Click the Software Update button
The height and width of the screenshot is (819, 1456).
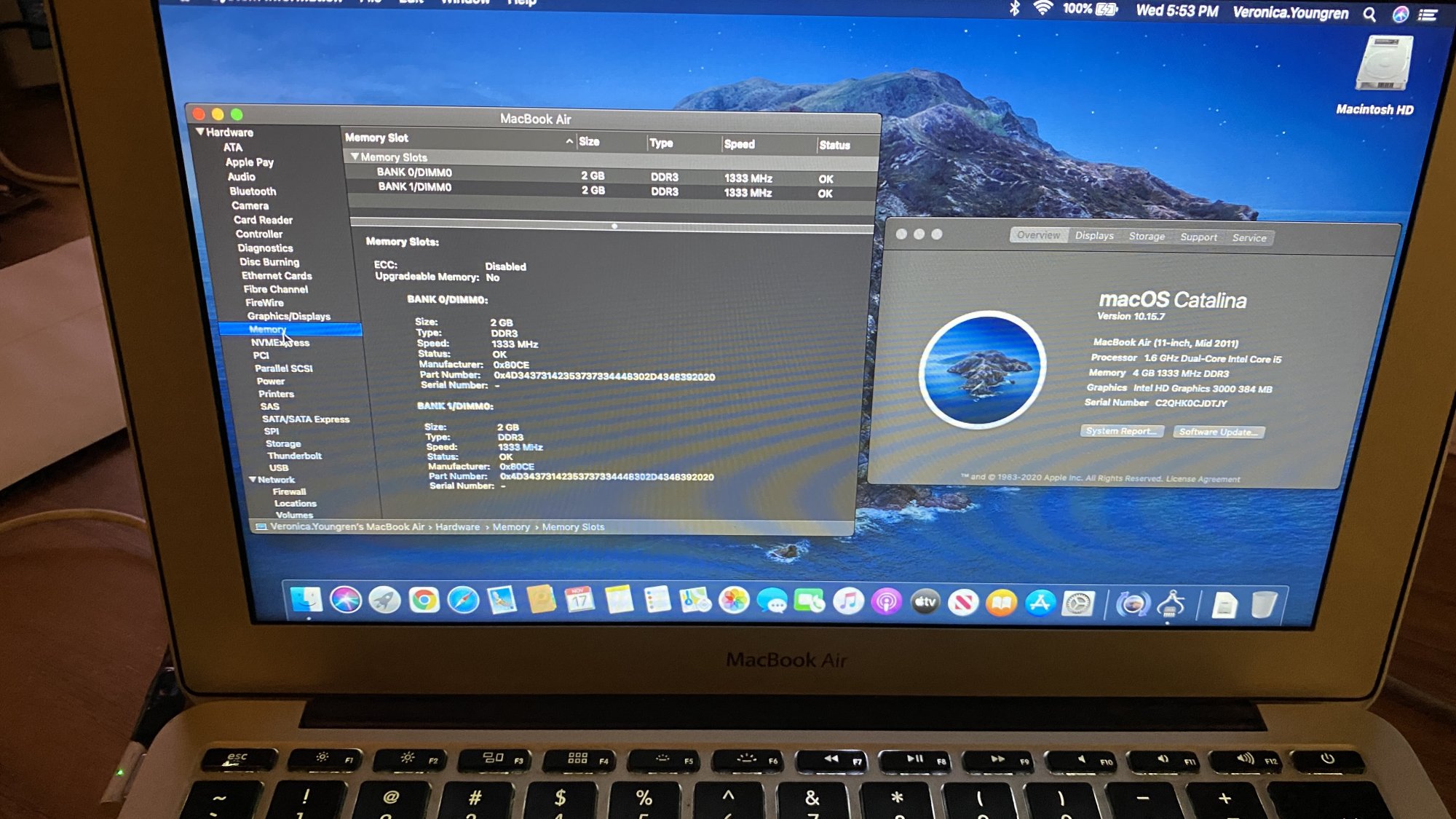[1219, 432]
